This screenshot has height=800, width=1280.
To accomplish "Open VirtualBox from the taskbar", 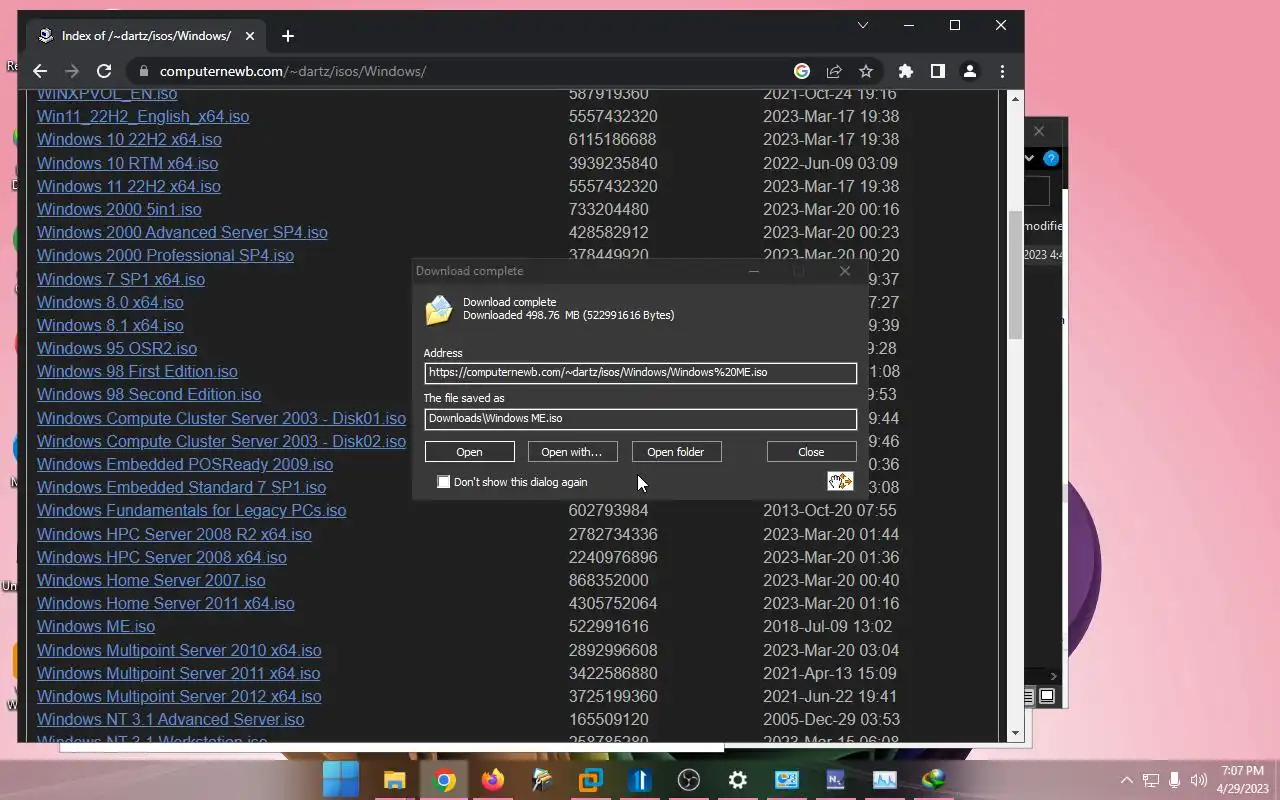I will pyautogui.click(x=591, y=780).
